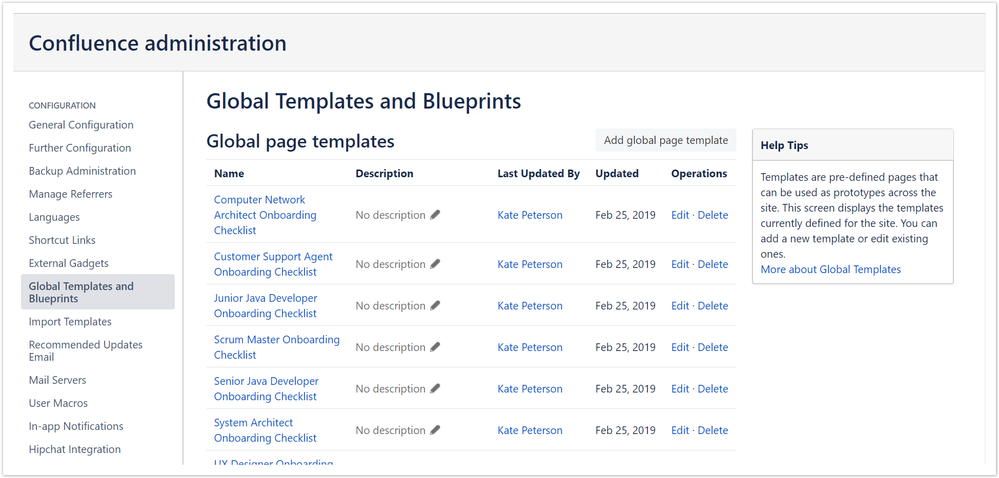Viewport: 999px width, 478px height.
Task: Open More about Global Templates link
Action: coord(831,269)
